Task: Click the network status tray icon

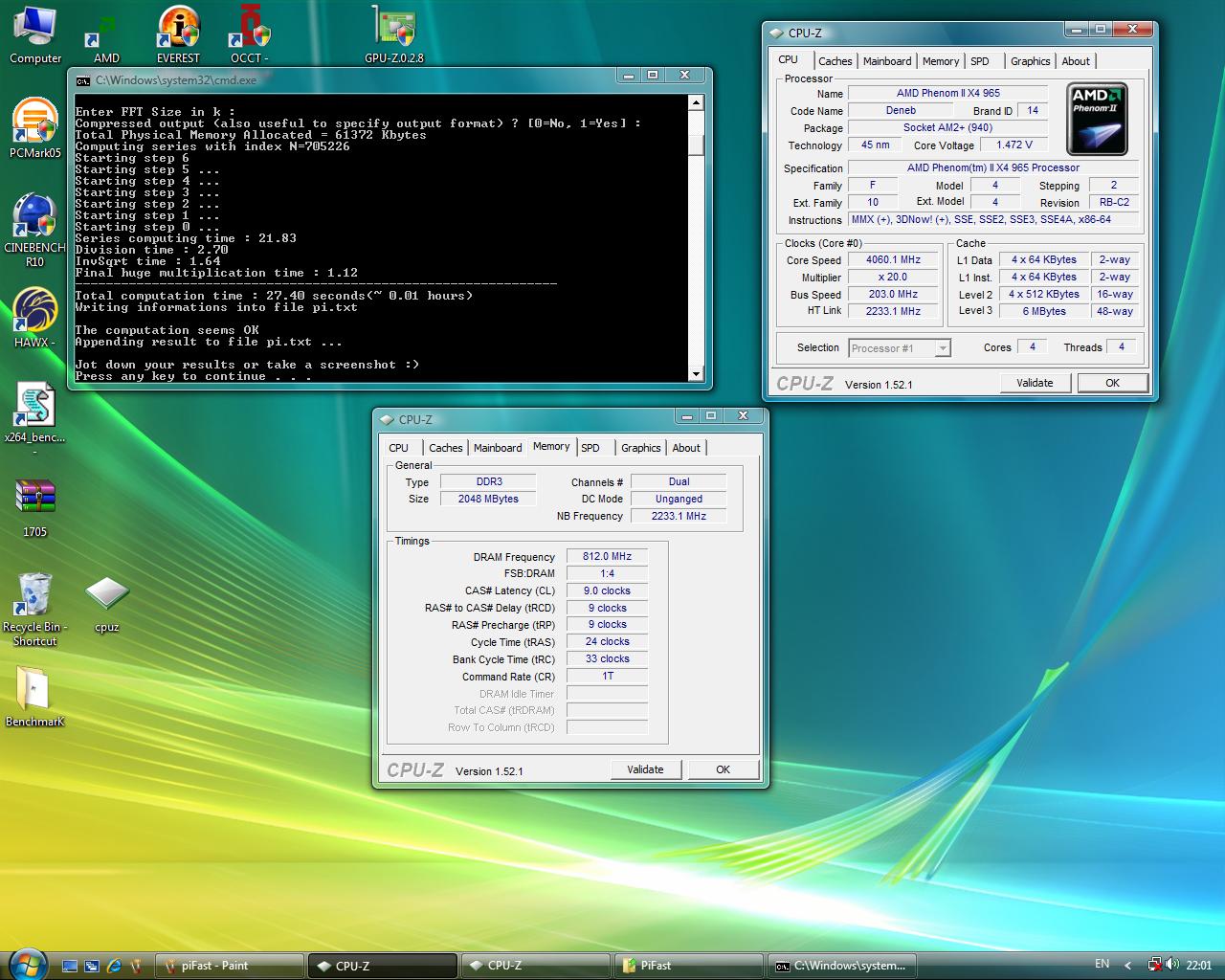Action: click(1155, 965)
